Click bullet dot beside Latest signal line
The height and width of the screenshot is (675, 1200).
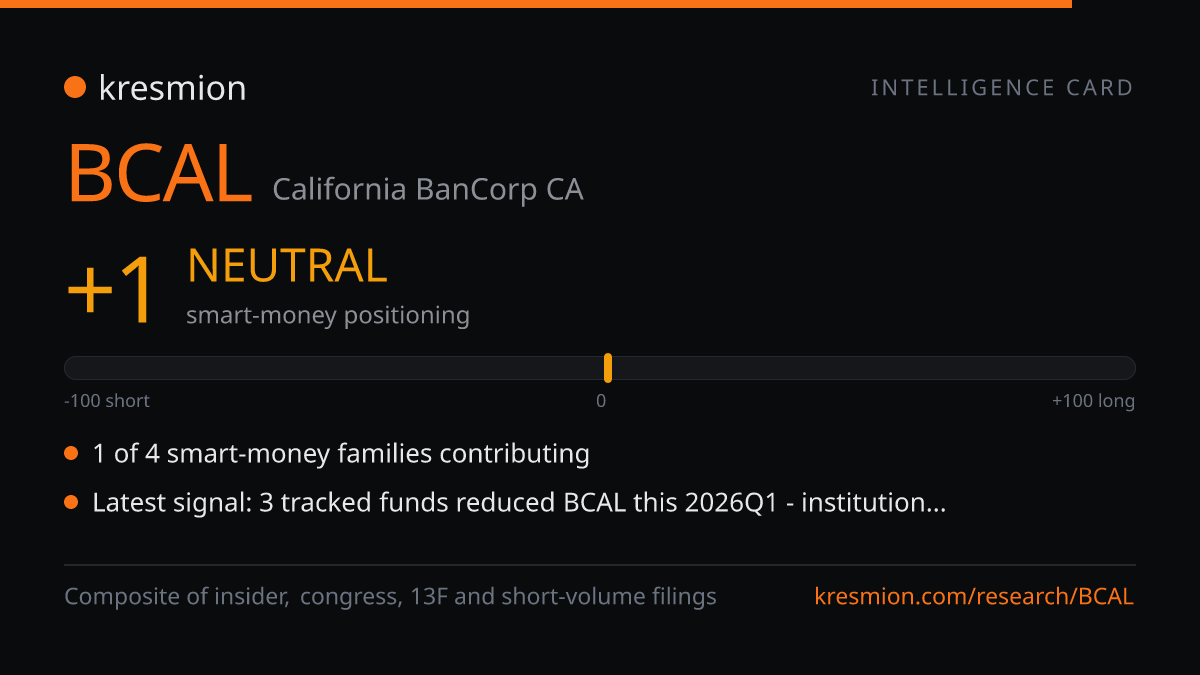[71, 502]
